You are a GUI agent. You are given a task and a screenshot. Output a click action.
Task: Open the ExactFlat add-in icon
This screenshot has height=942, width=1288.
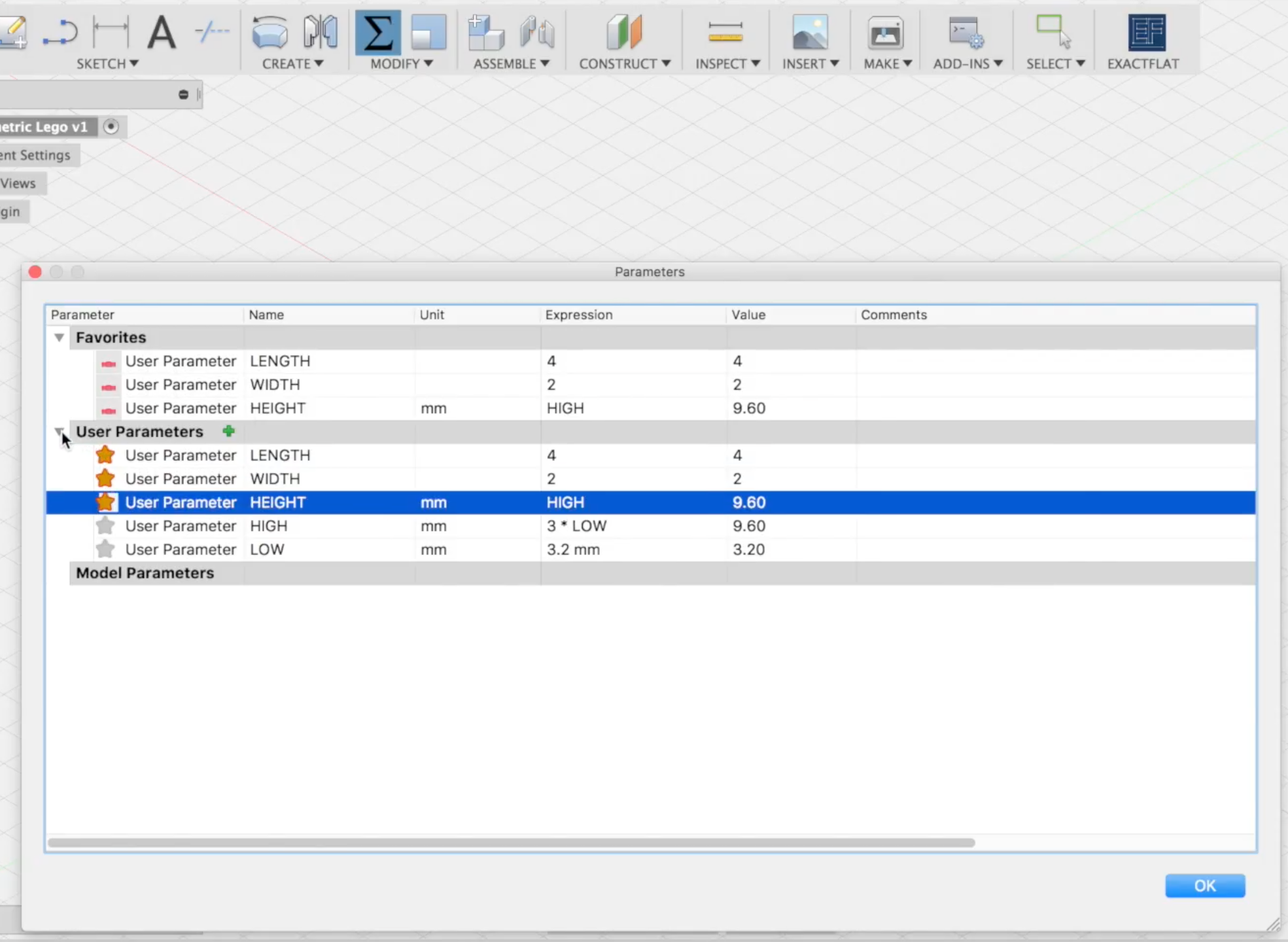pyautogui.click(x=1146, y=32)
